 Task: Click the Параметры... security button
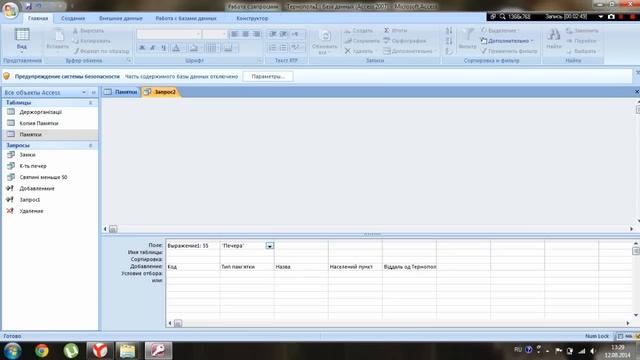point(268,76)
